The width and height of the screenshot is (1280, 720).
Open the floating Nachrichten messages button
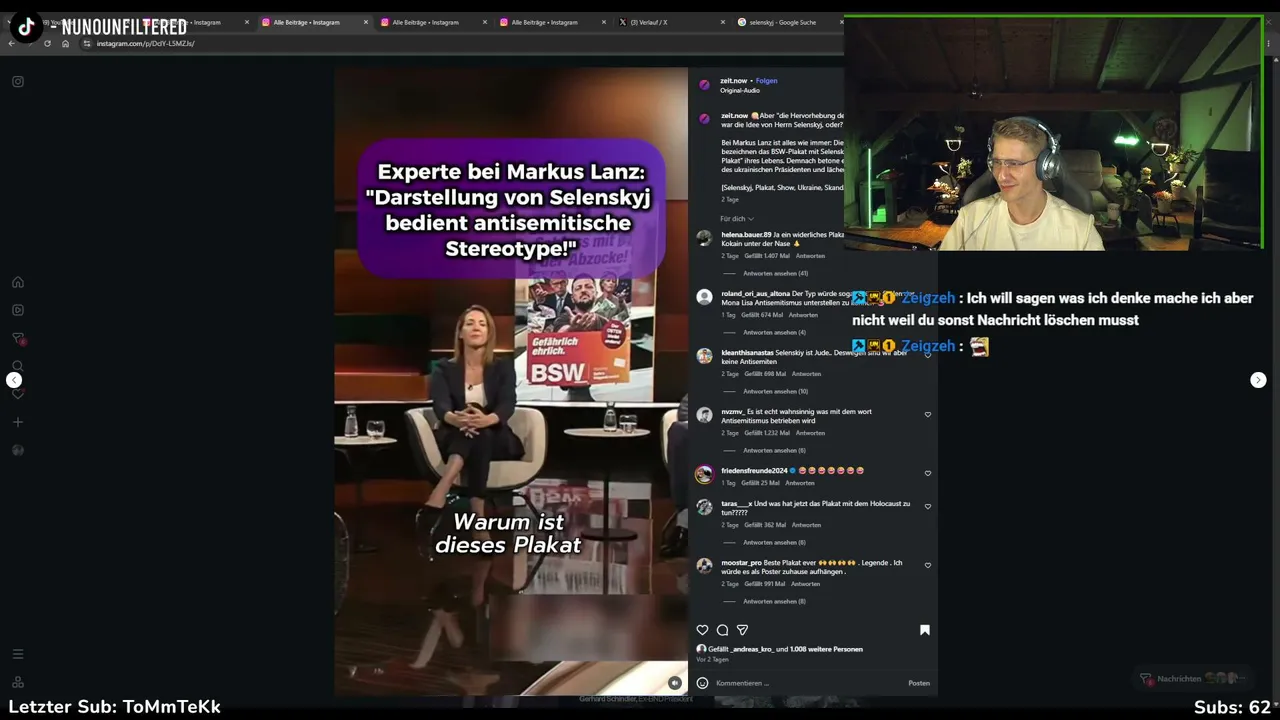click(x=1194, y=679)
